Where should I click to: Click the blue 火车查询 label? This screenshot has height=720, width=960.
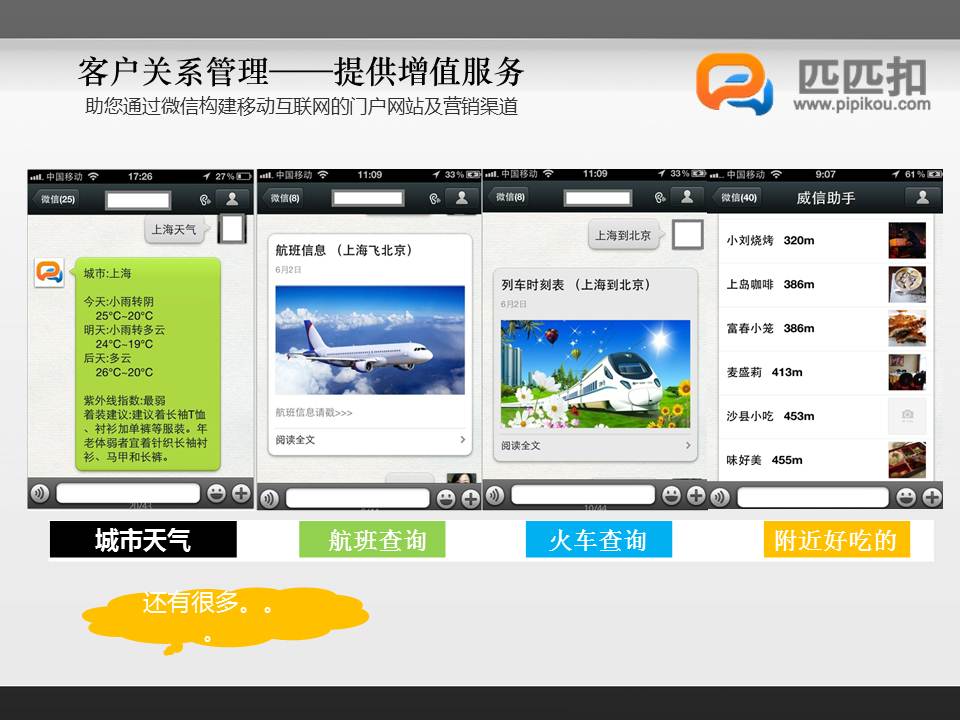(x=598, y=541)
